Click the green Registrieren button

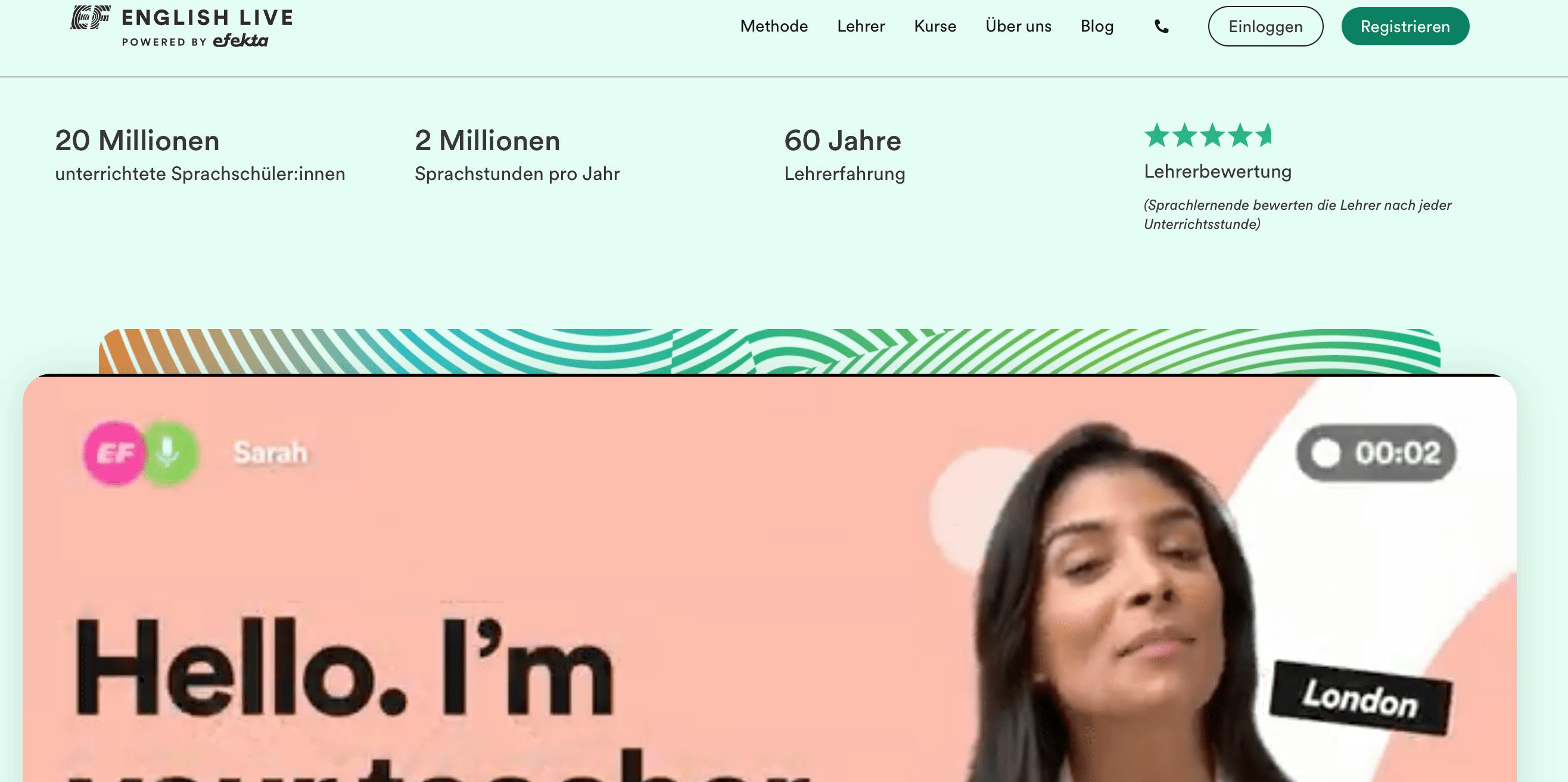click(x=1405, y=26)
